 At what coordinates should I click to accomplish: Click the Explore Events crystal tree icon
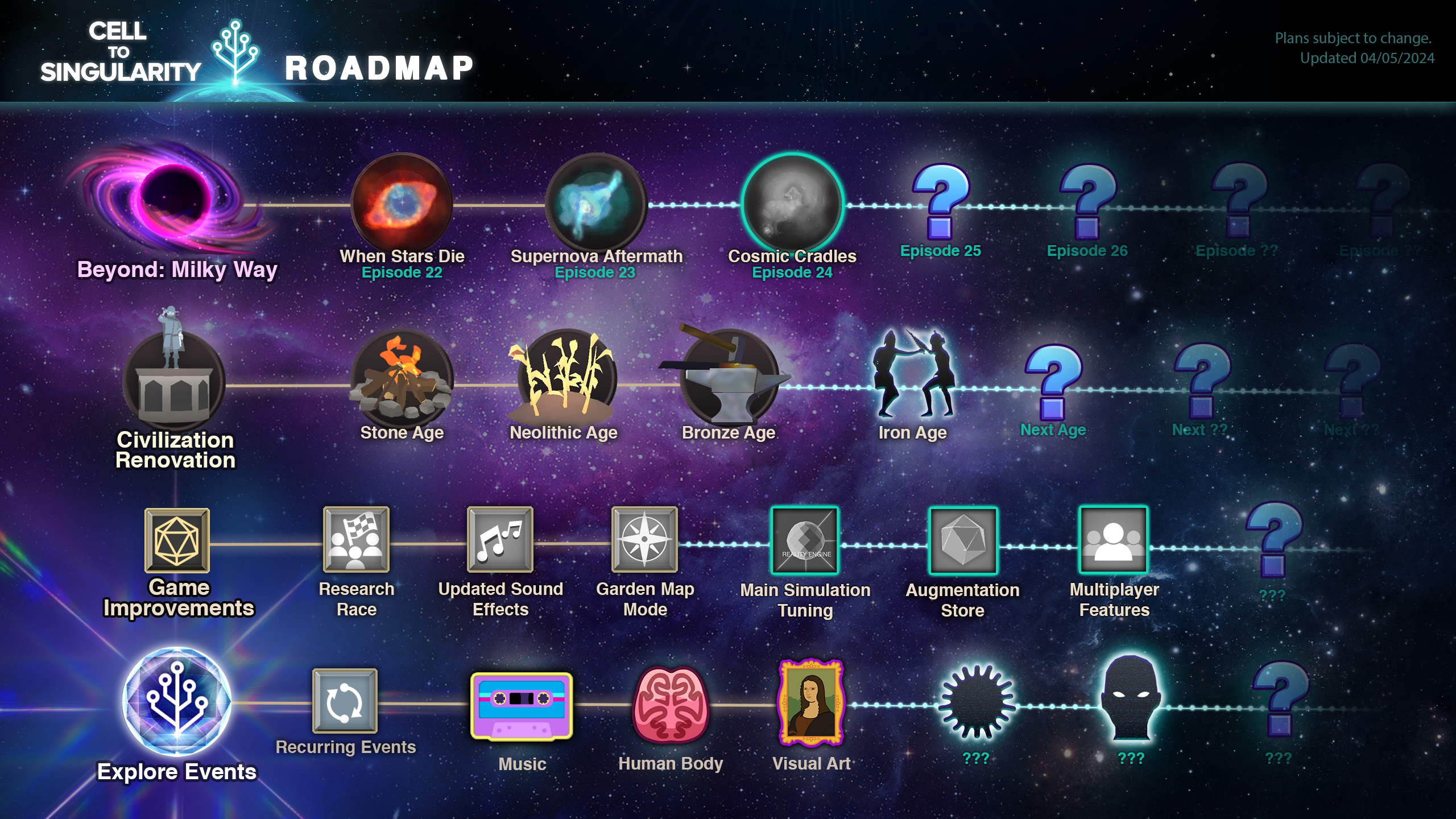coord(177,701)
